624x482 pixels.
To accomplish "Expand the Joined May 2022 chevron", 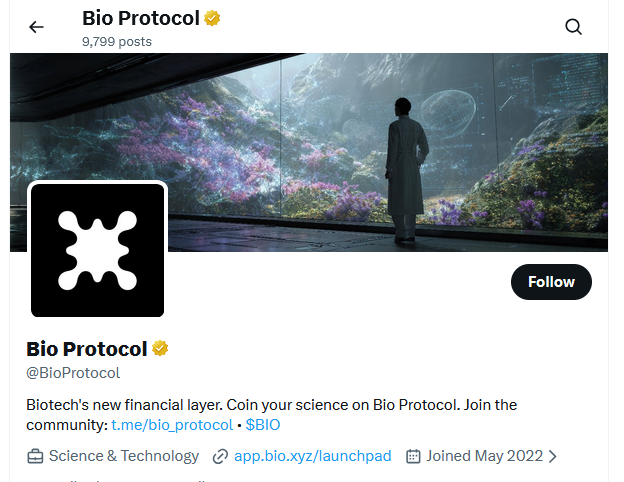I will coord(553,456).
